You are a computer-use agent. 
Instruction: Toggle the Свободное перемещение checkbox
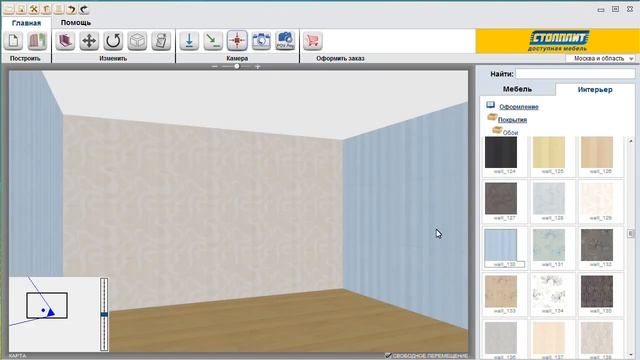coord(388,356)
